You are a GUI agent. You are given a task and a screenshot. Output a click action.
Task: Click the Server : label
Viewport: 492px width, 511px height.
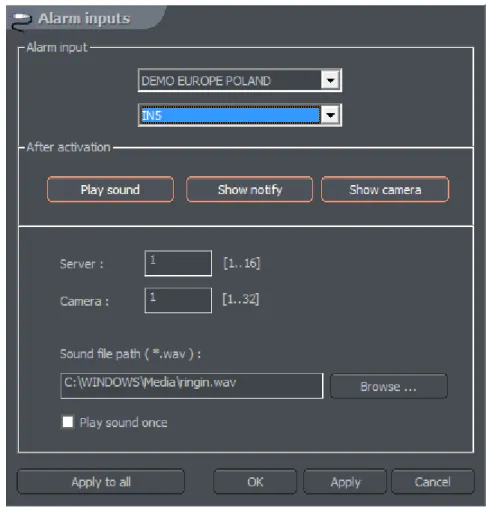coord(82,264)
